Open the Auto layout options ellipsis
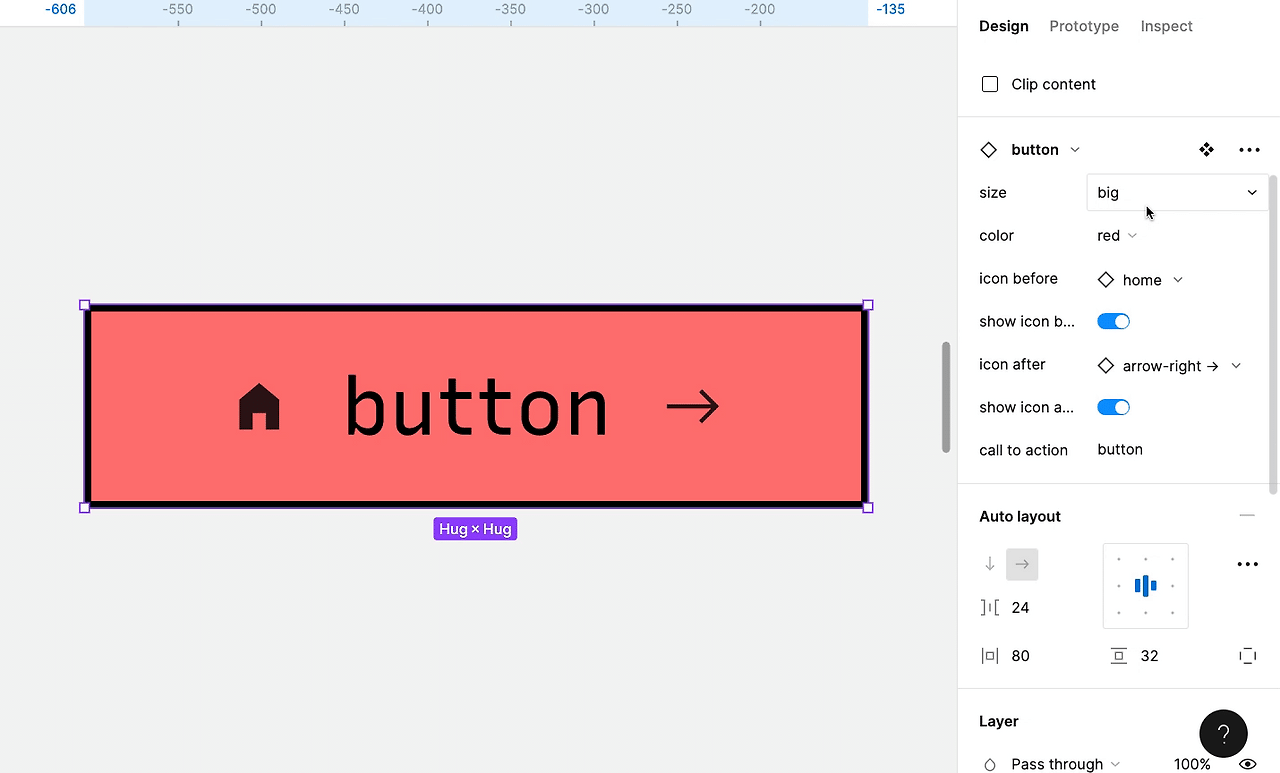Image resolution: width=1280 pixels, height=773 pixels. (1247, 563)
